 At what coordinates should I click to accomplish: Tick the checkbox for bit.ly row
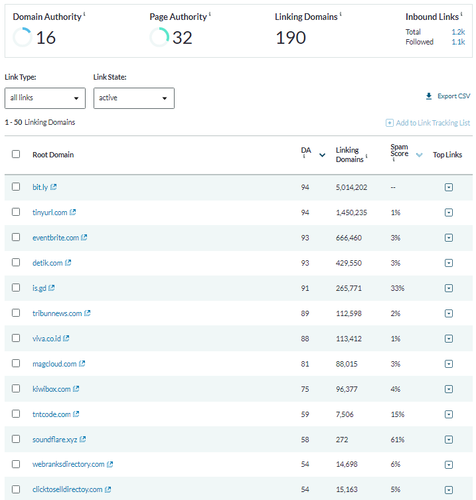pos(16,187)
